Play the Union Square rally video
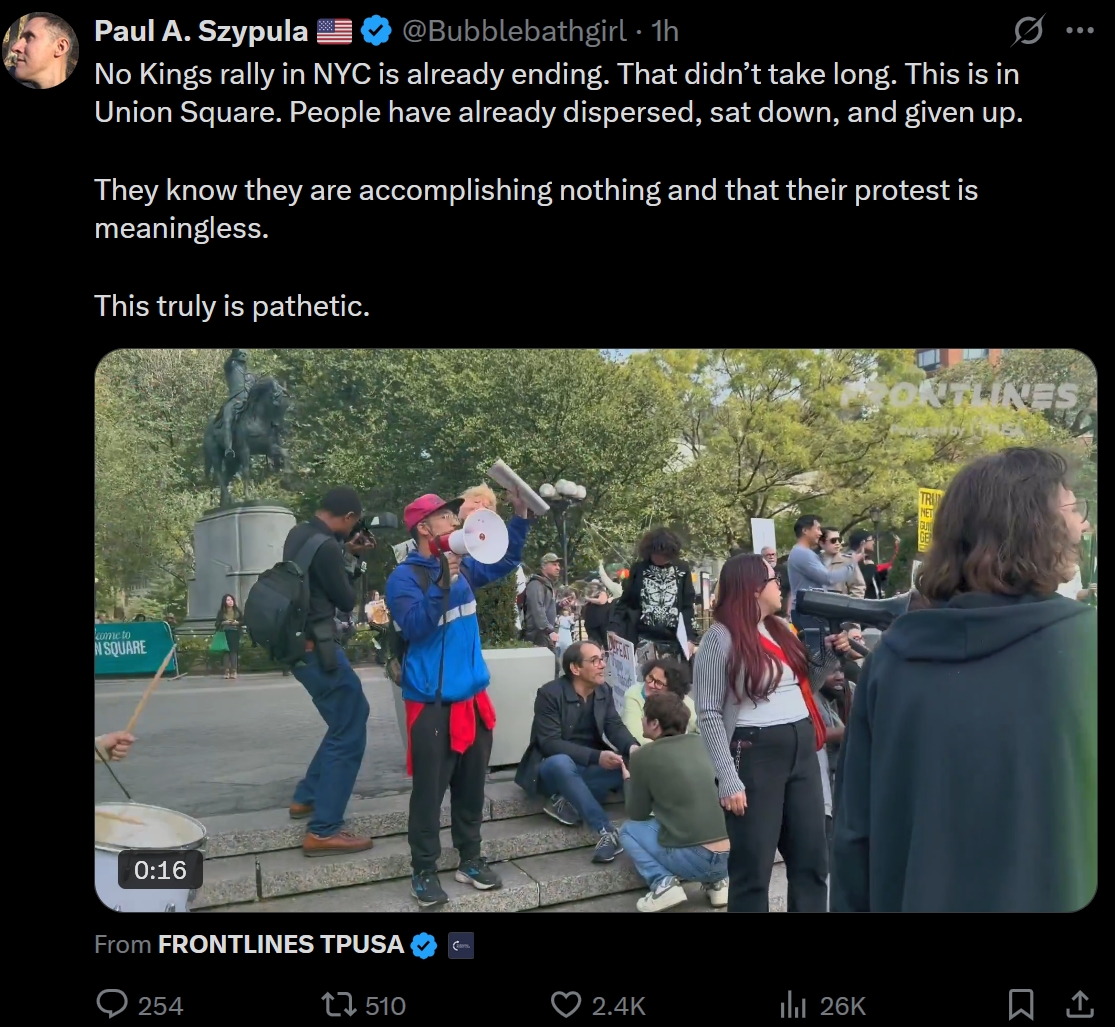The height and width of the screenshot is (1027, 1115). [x=595, y=630]
